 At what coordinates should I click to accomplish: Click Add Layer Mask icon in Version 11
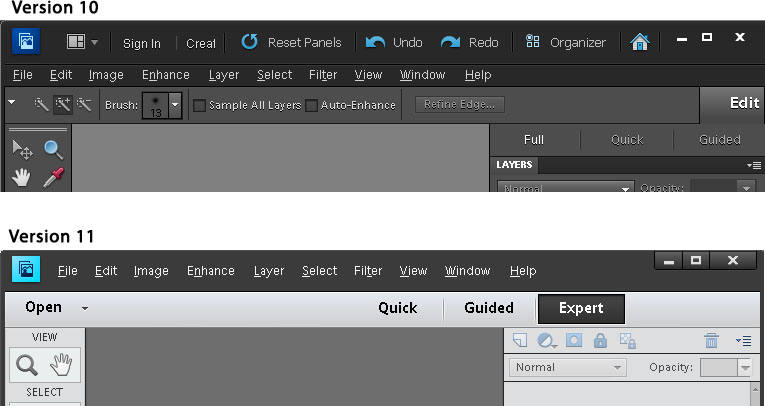574,340
